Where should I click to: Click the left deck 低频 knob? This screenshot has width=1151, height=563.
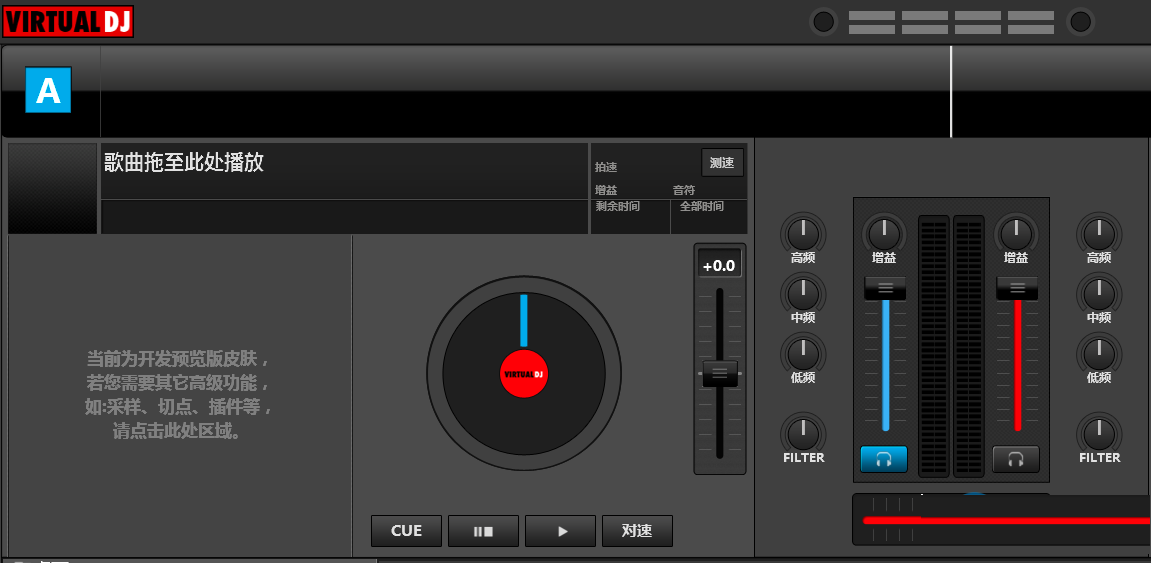click(803, 354)
